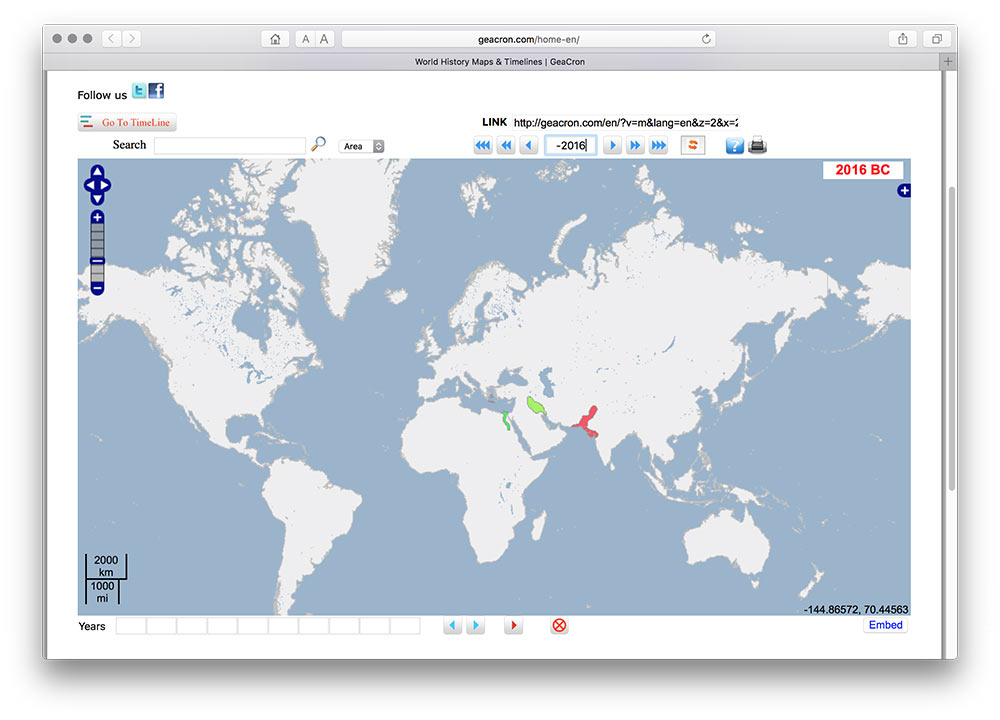Jump back with triple-left arrow button
The image size is (1000, 720).
click(x=483, y=145)
